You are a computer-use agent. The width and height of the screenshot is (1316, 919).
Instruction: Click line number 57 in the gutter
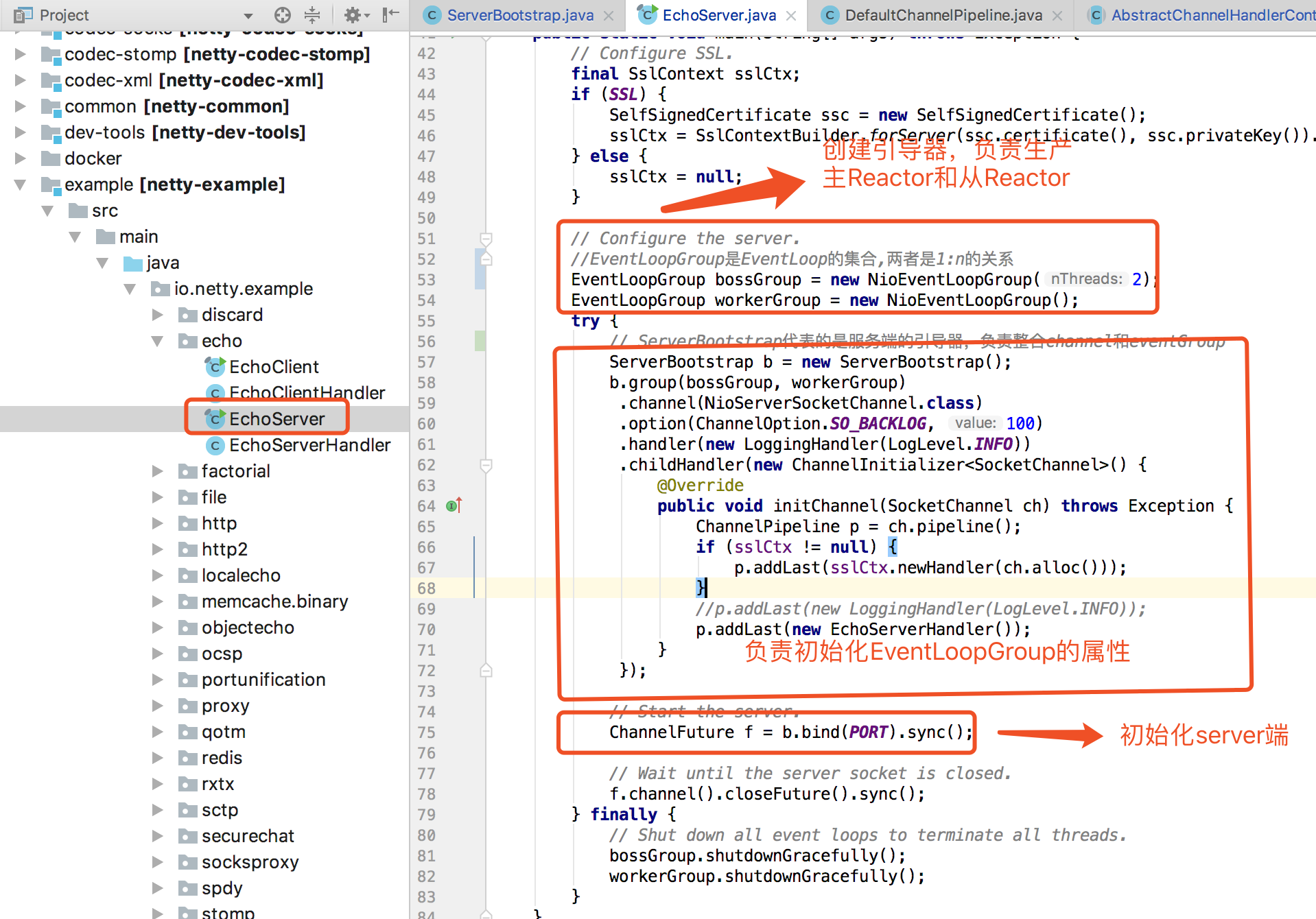tap(426, 362)
